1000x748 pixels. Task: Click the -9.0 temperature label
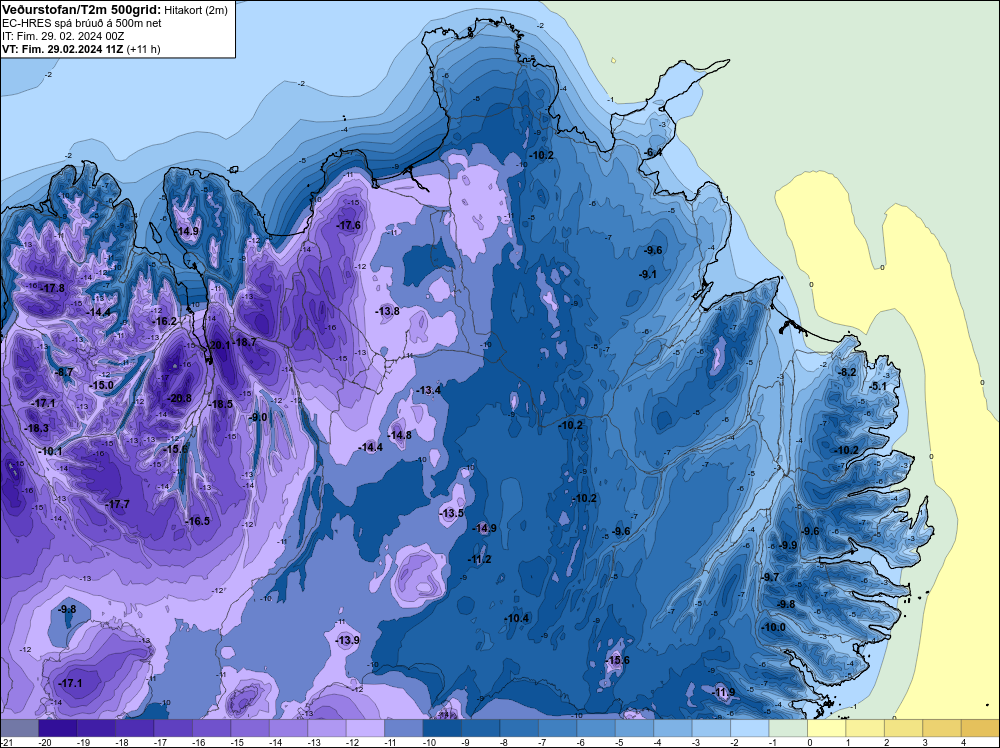pyautogui.click(x=258, y=417)
